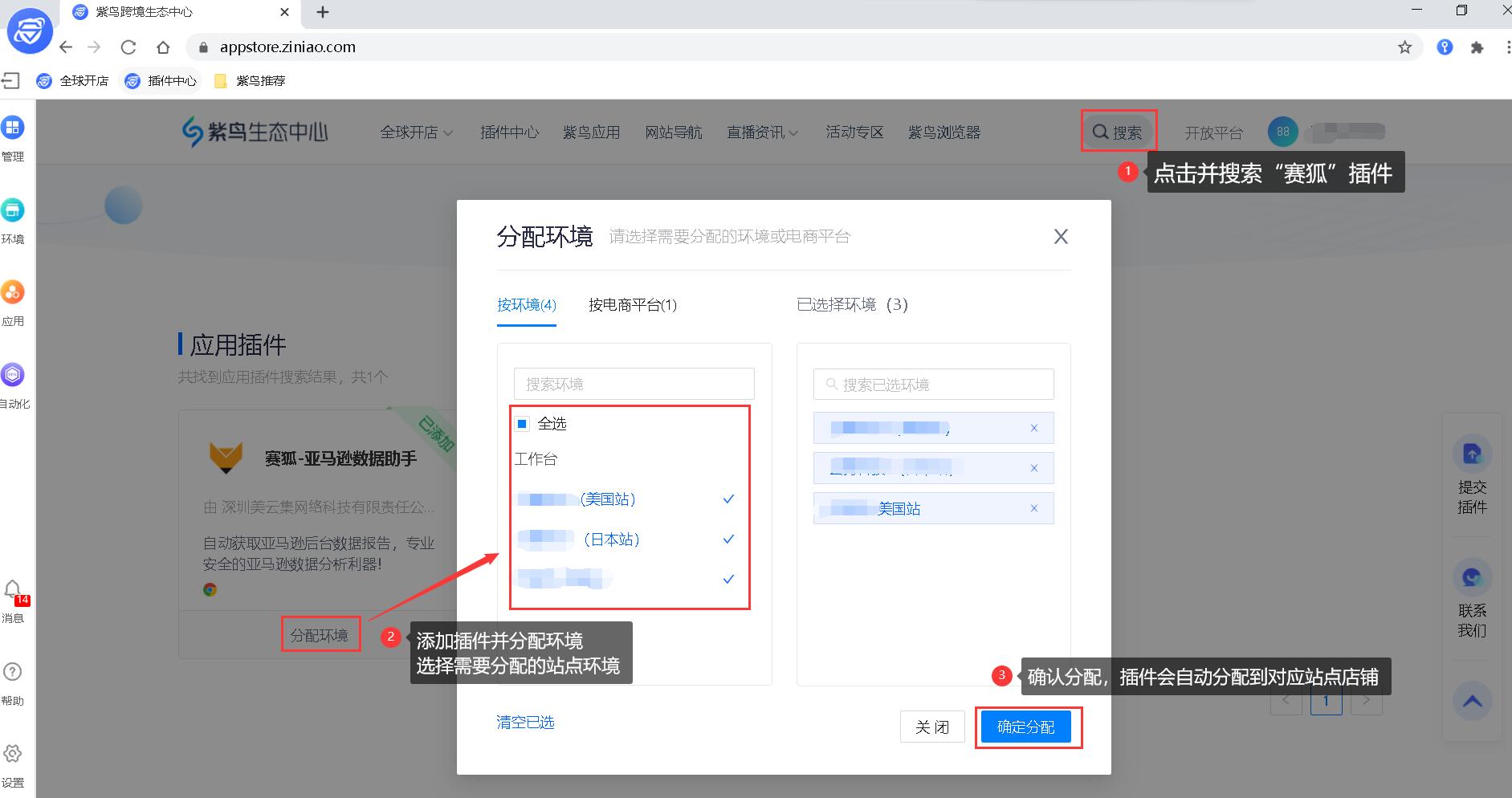
Task: Click the 搜索 button in header
Action: (x=1118, y=132)
